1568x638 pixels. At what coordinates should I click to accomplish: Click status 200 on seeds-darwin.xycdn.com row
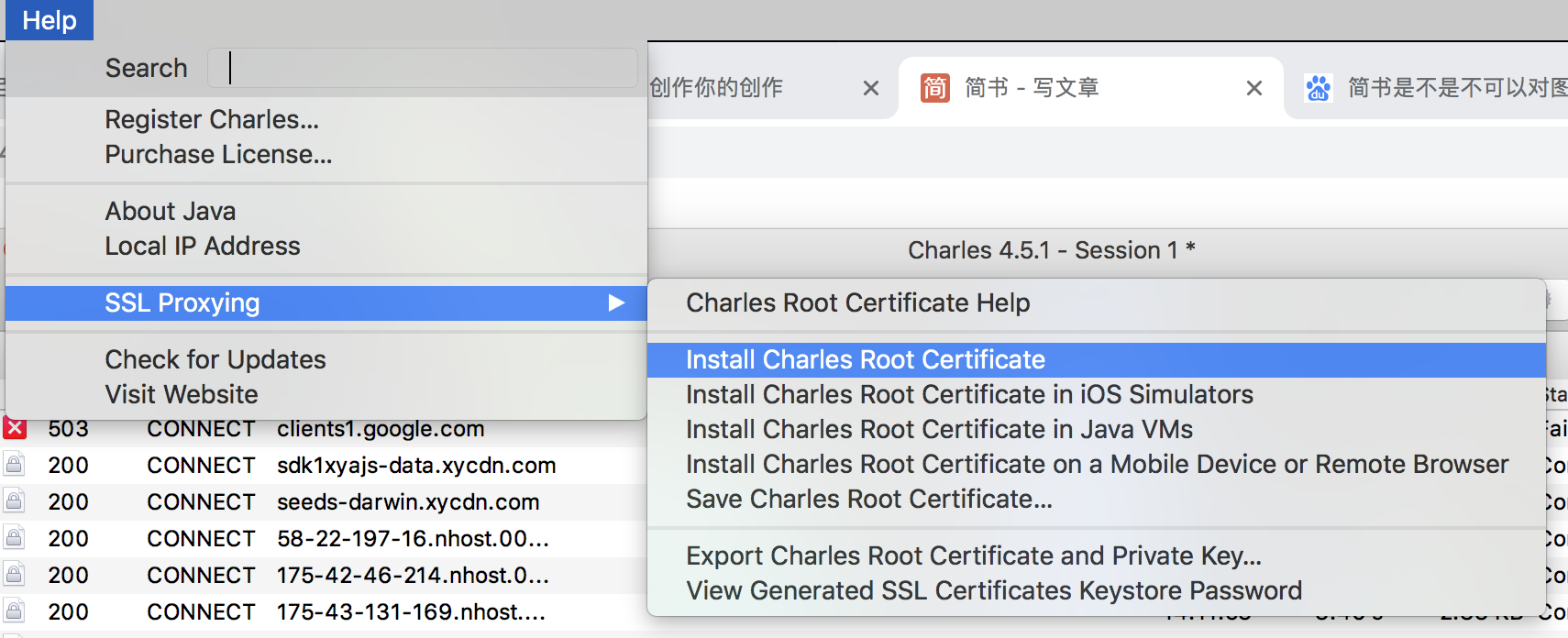point(69,502)
